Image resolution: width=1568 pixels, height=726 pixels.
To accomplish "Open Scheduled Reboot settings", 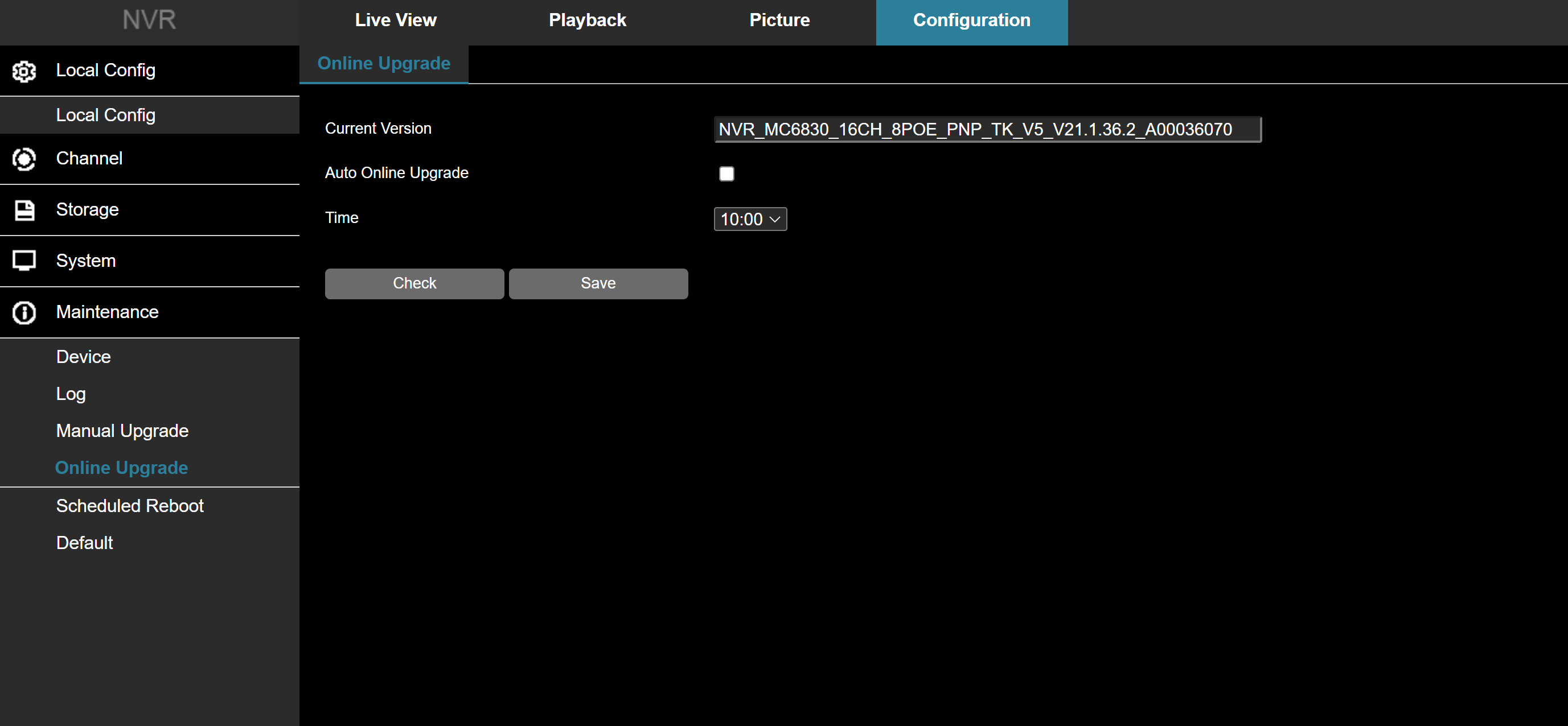I will click(x=150, y=506).
